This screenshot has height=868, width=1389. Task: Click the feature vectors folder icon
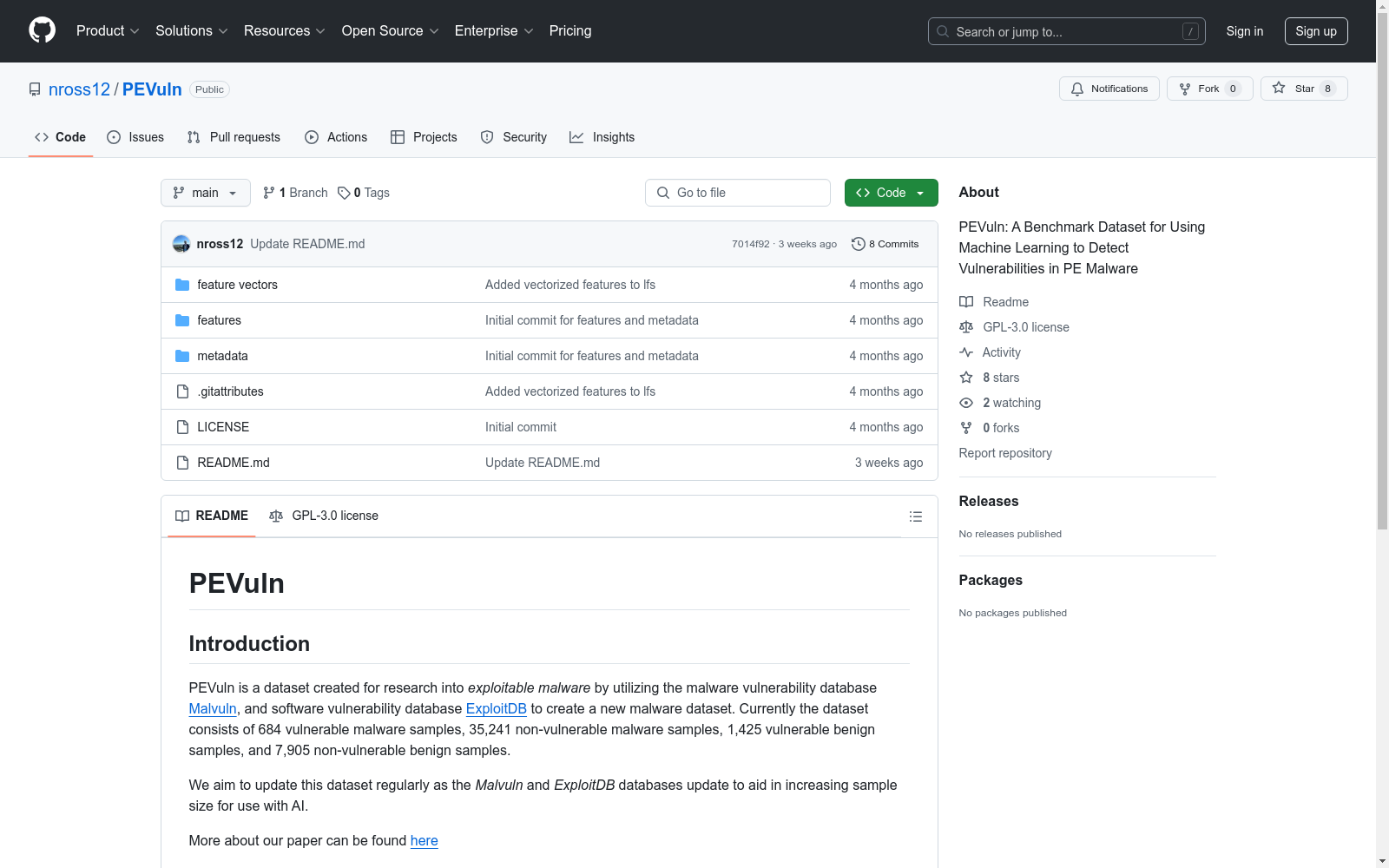pyautogui.click(x=182, y=285)
